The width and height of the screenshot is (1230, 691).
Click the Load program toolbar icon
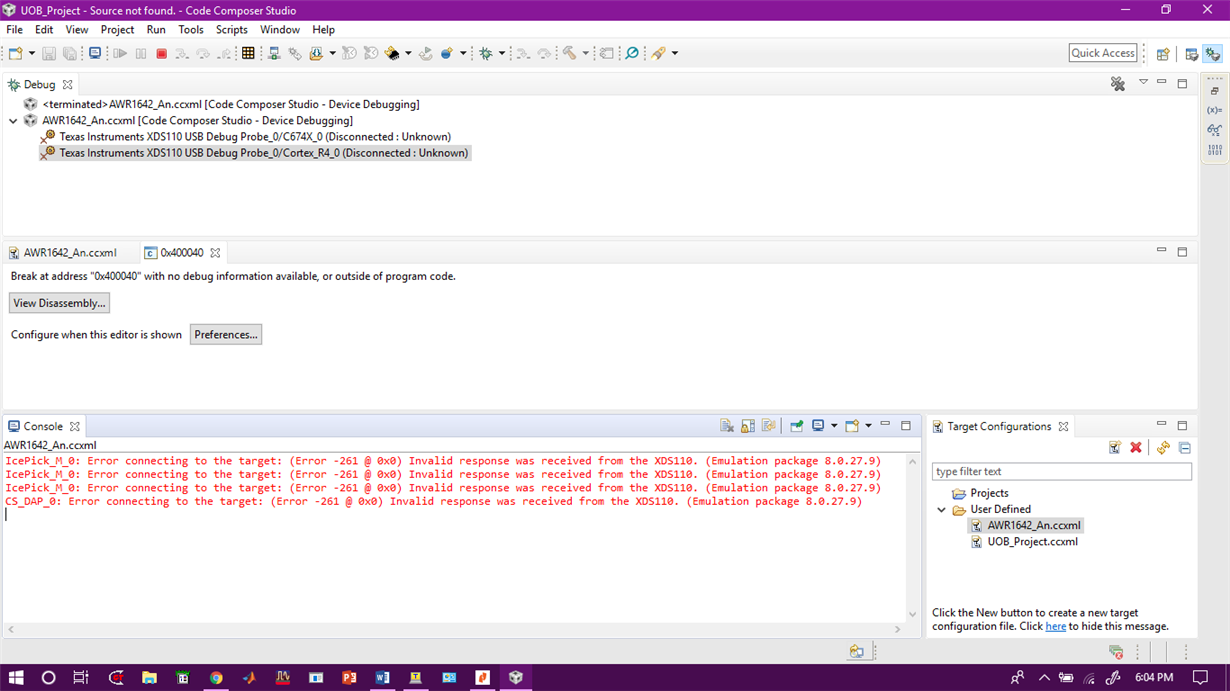pyautogui.click(x=316, y=53)
